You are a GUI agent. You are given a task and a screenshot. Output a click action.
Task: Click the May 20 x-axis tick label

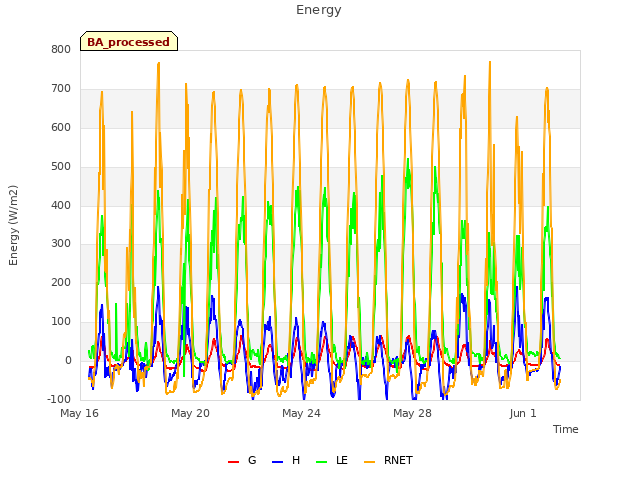[x=190, y=413]
